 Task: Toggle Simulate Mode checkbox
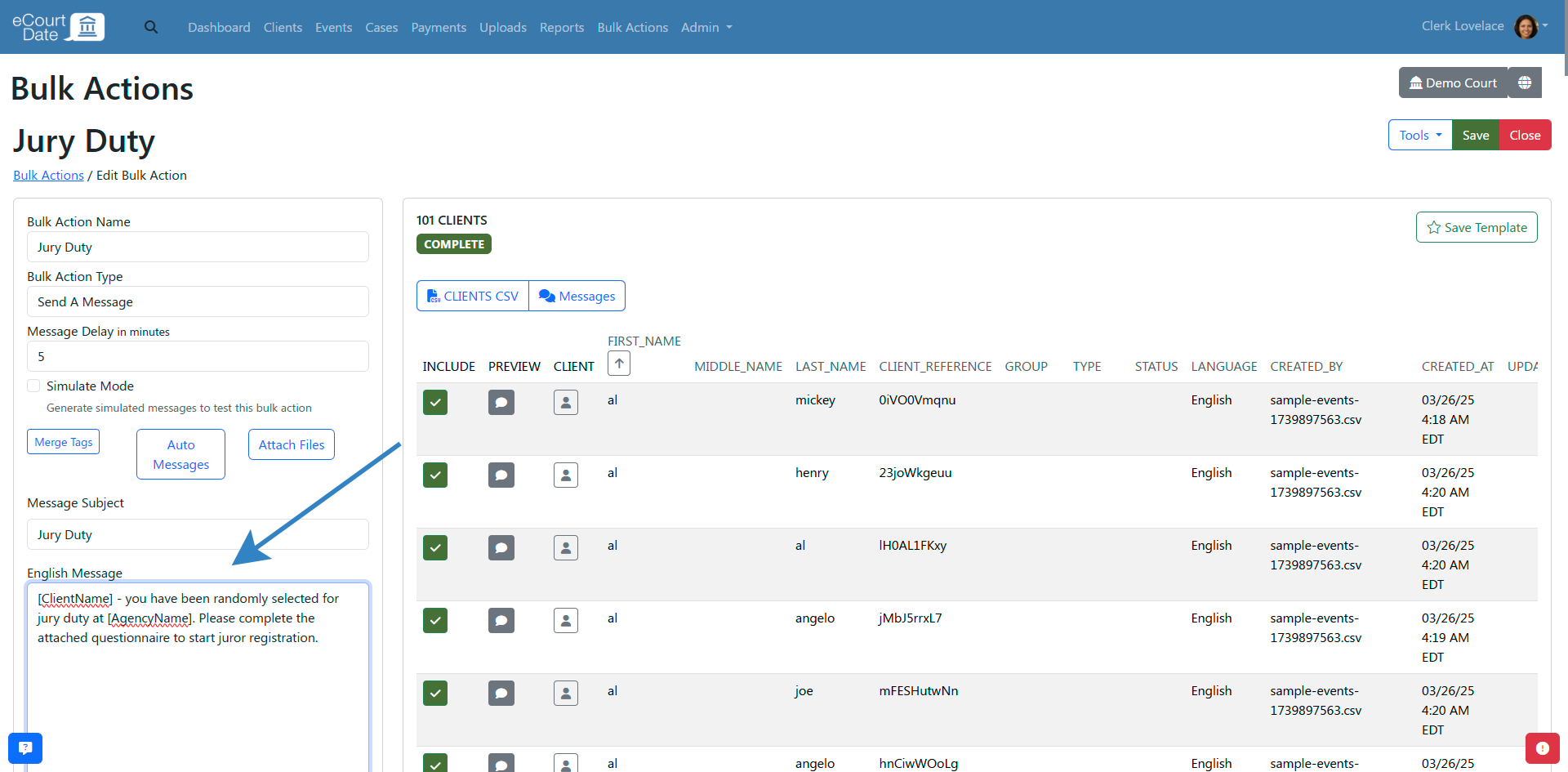(x=33, y=386)
